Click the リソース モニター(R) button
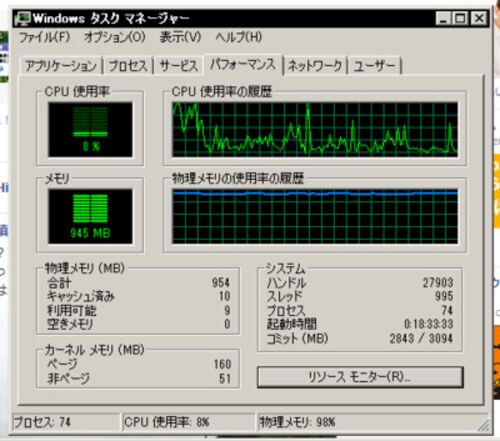 tap(360, 377)
